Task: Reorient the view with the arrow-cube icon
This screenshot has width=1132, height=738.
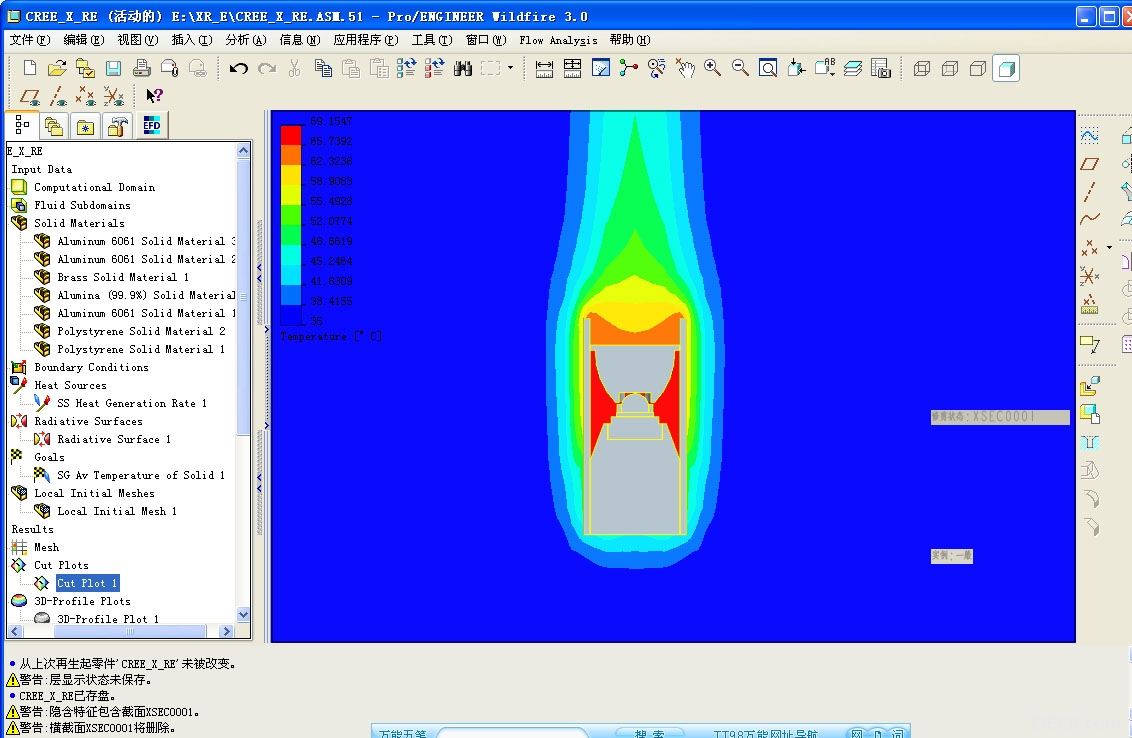Action: [x=796, y=69]
